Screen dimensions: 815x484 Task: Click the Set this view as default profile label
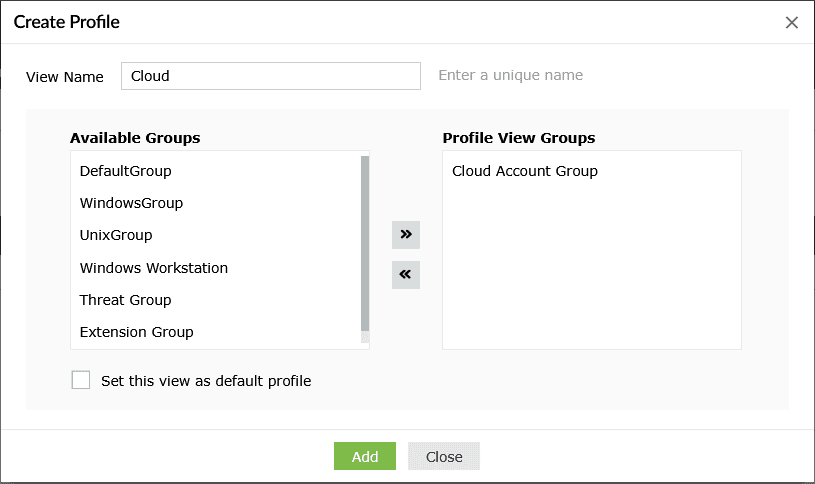click(x=206, y=381)
